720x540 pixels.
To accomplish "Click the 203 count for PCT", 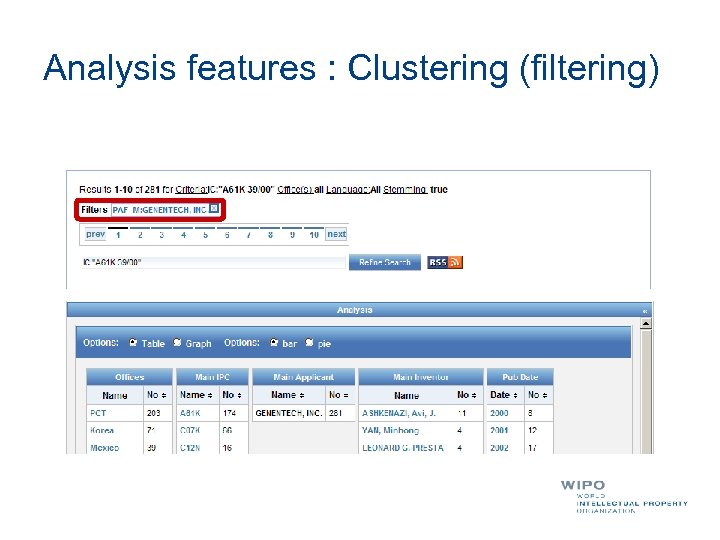I will (x=153, y=413).
